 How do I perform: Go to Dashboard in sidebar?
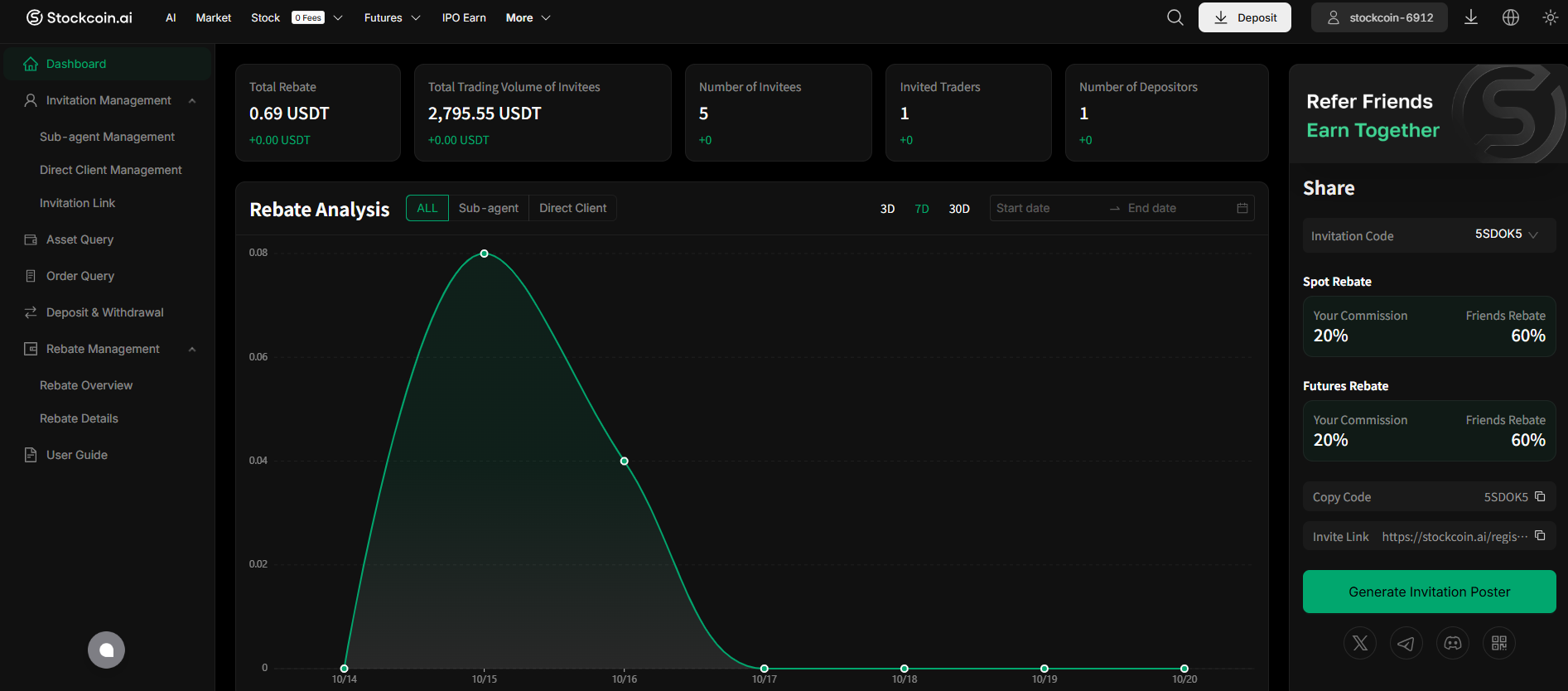pyautogui.click(x=108, y=64)
